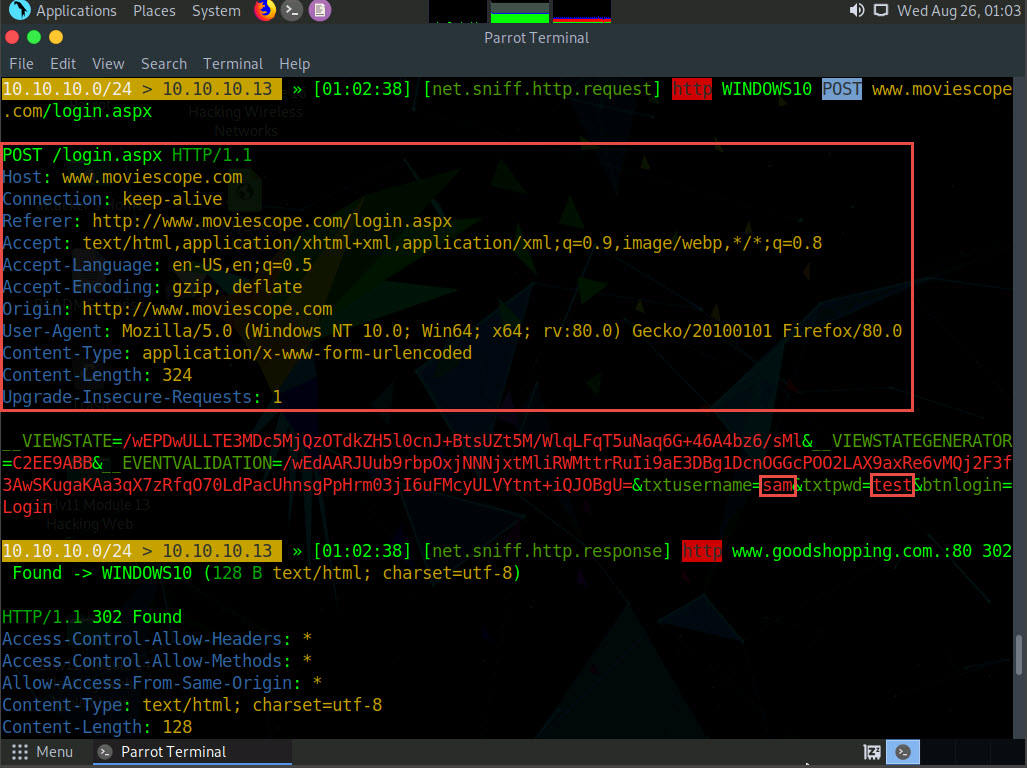
Task: Click the Parrot logo icon in the panel
Action: (19, 10)
